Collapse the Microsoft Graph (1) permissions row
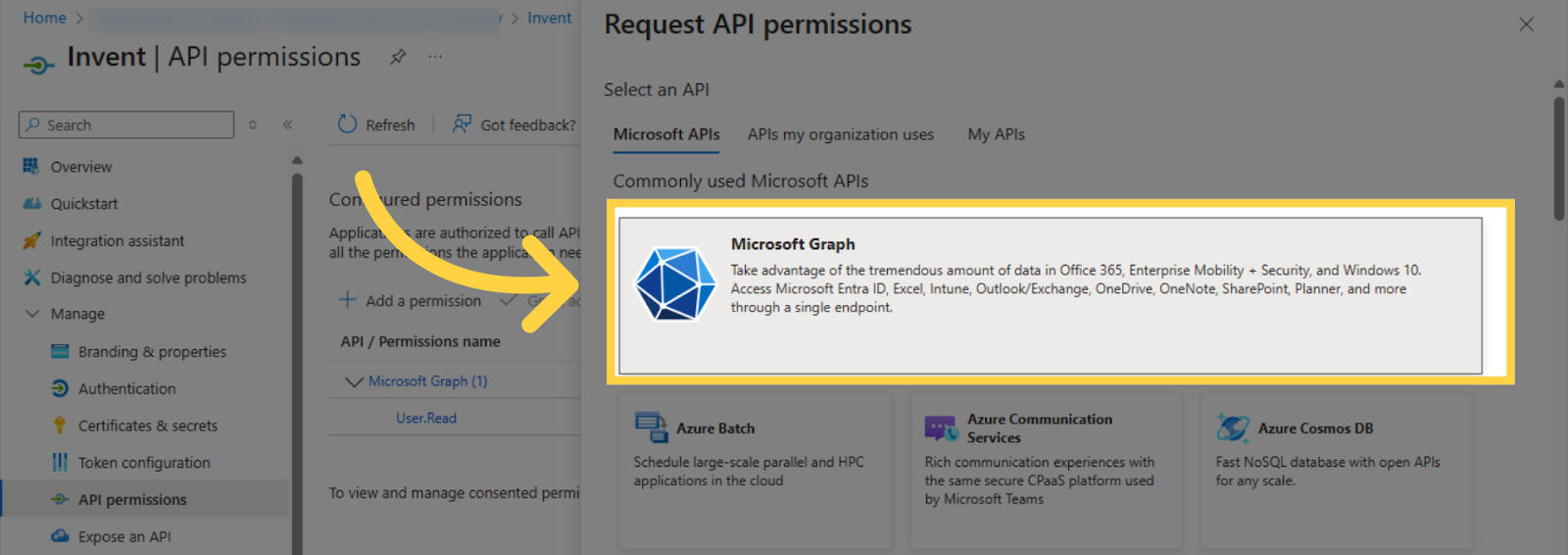This screenshot has width=1568, height=555. click(354, 381)
